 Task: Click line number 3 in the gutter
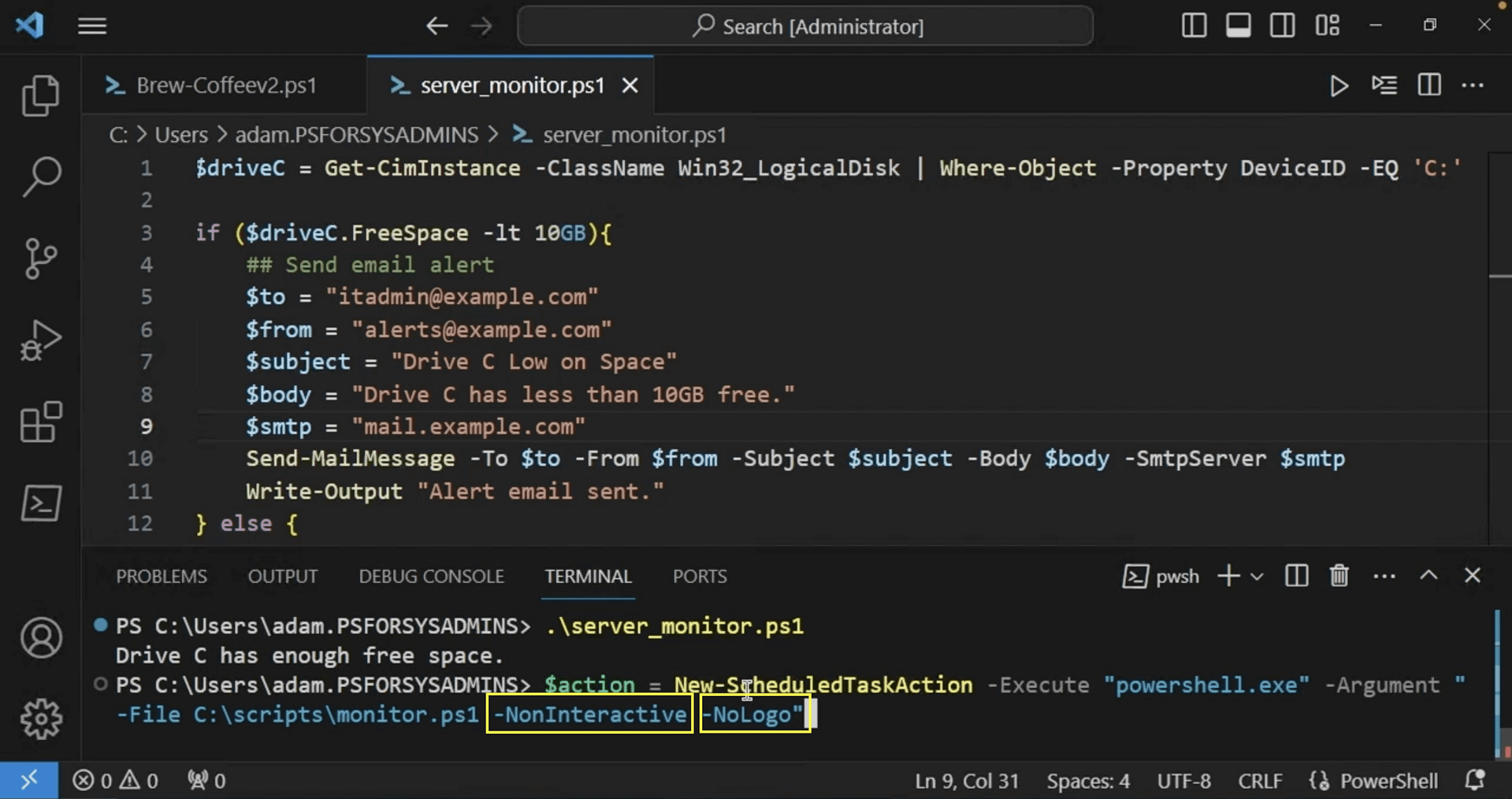147,233
